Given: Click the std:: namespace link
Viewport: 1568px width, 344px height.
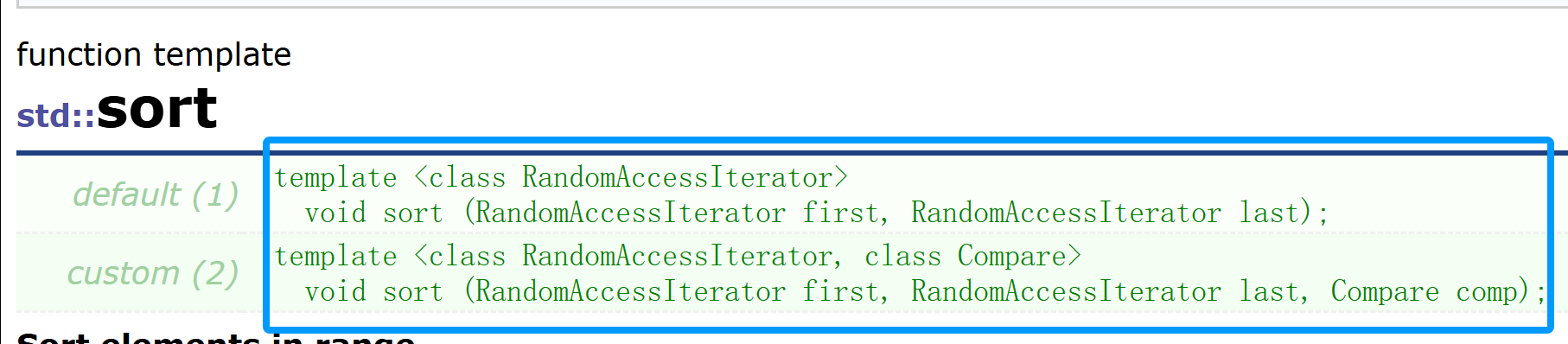Looking at the screenshot, I should pos(56,116).
